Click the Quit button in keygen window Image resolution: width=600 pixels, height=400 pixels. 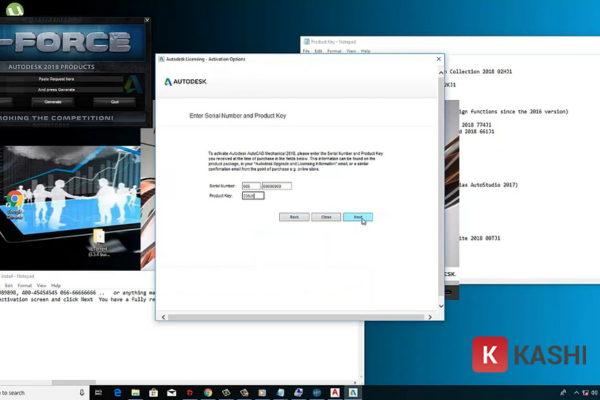coord(115,101)
